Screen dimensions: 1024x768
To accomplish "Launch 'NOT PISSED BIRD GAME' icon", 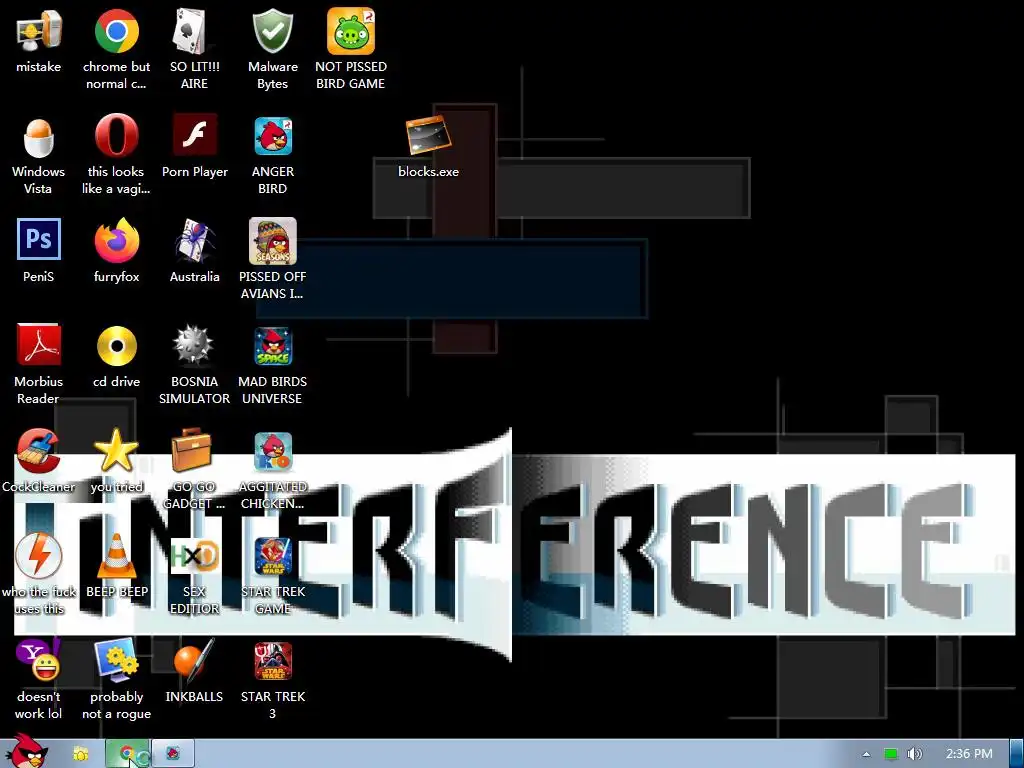I will (351, 31).
